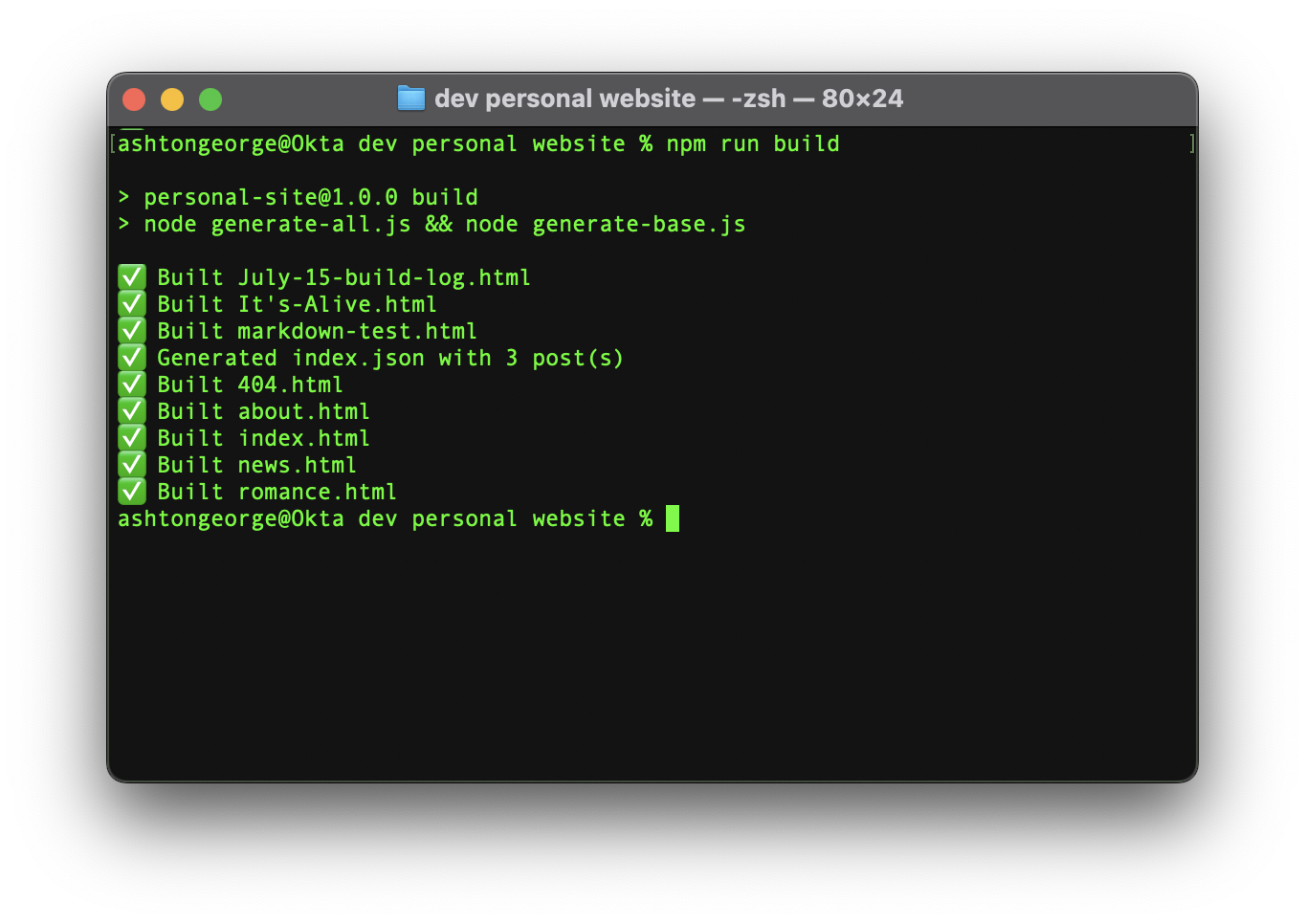The image size is (1305, 924).
Task: Click the 'personal-site@1.0.0 build' output line
Action: tap(311, 197)
